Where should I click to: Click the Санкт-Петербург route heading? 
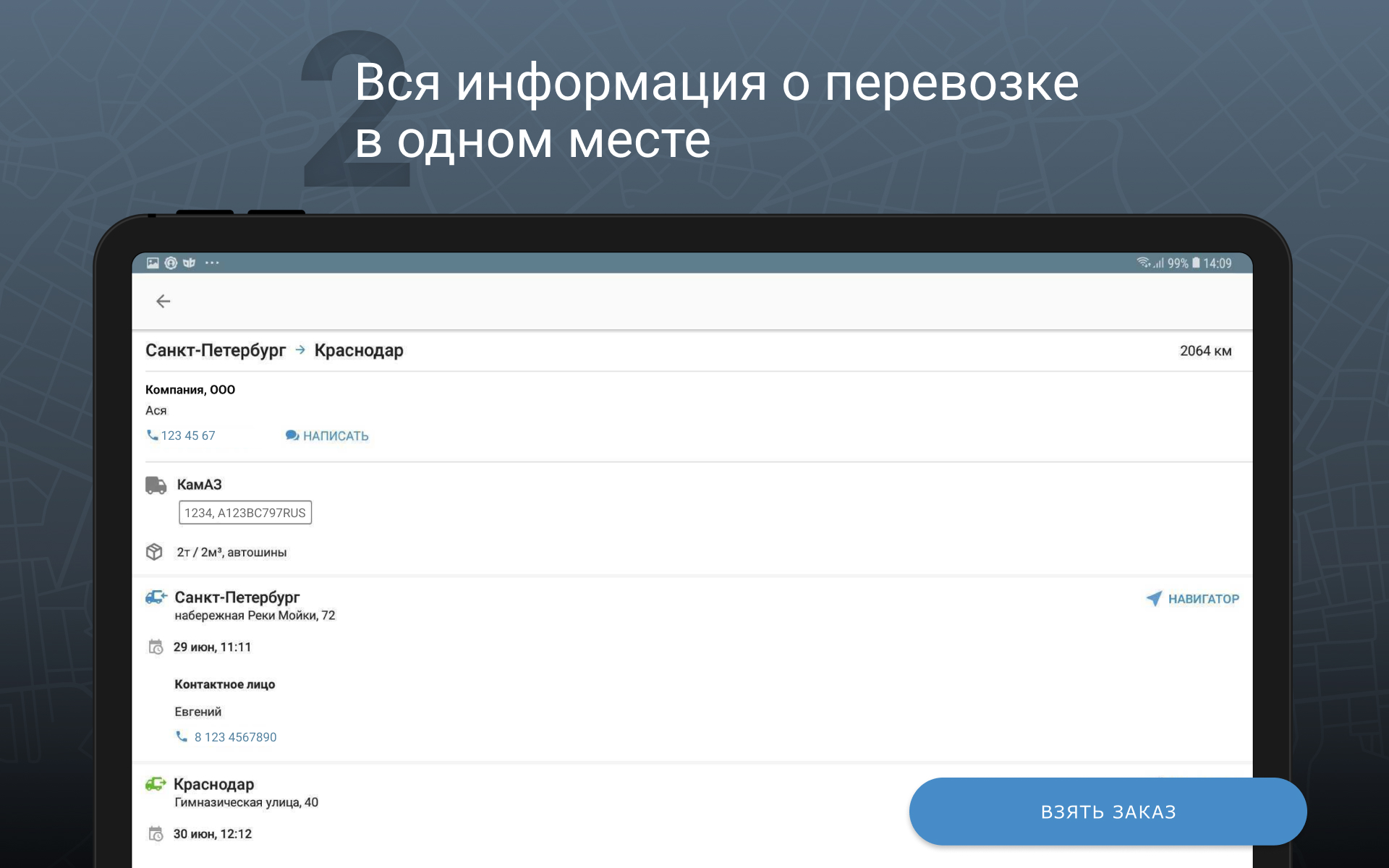click(x=216, y=351)
